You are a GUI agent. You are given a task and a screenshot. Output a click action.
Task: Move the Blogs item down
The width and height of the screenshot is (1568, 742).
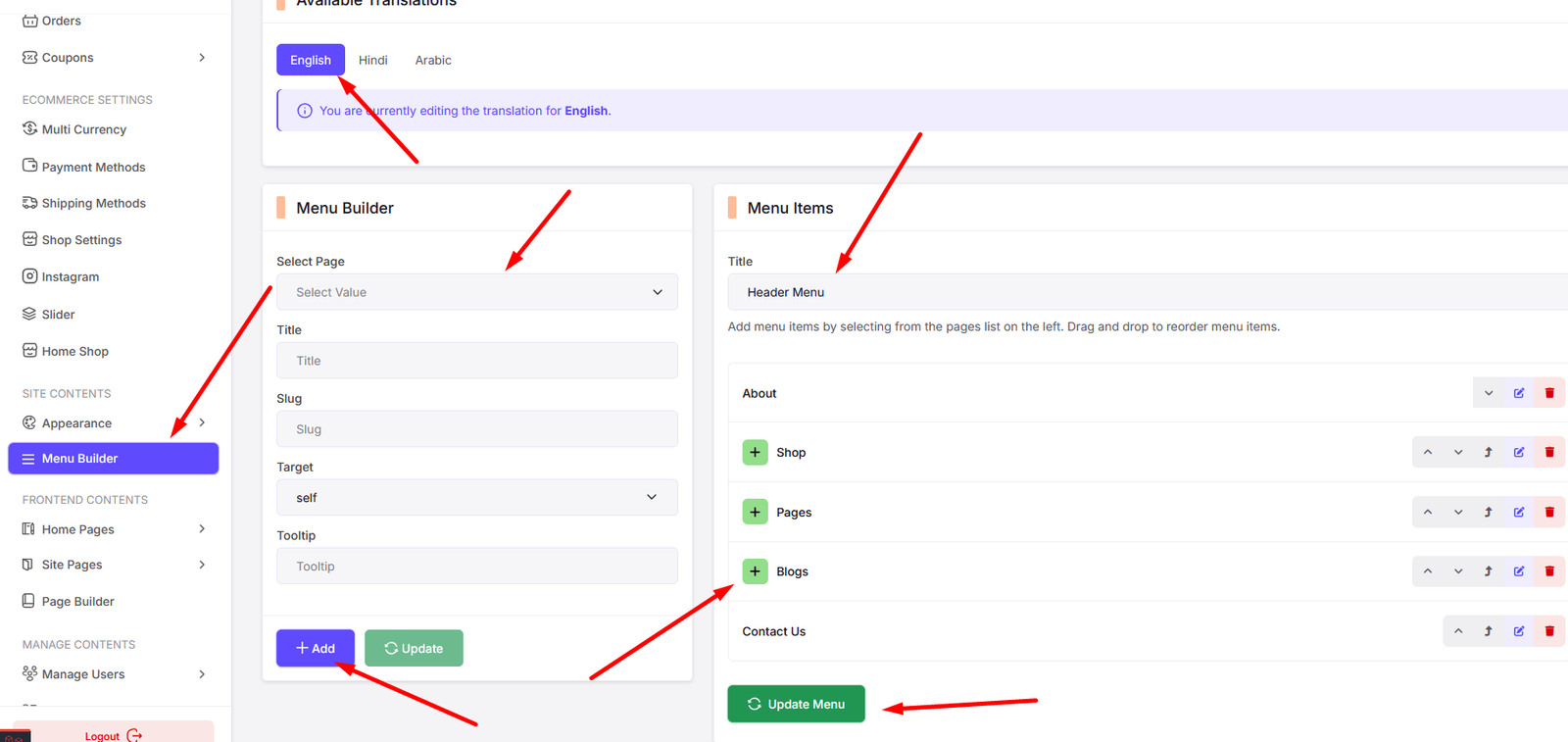[x=1458, y=571]
